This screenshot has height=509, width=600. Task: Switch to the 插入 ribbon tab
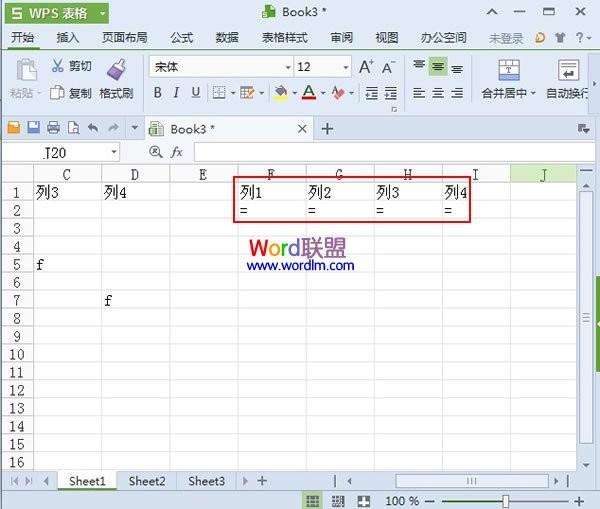68,38
